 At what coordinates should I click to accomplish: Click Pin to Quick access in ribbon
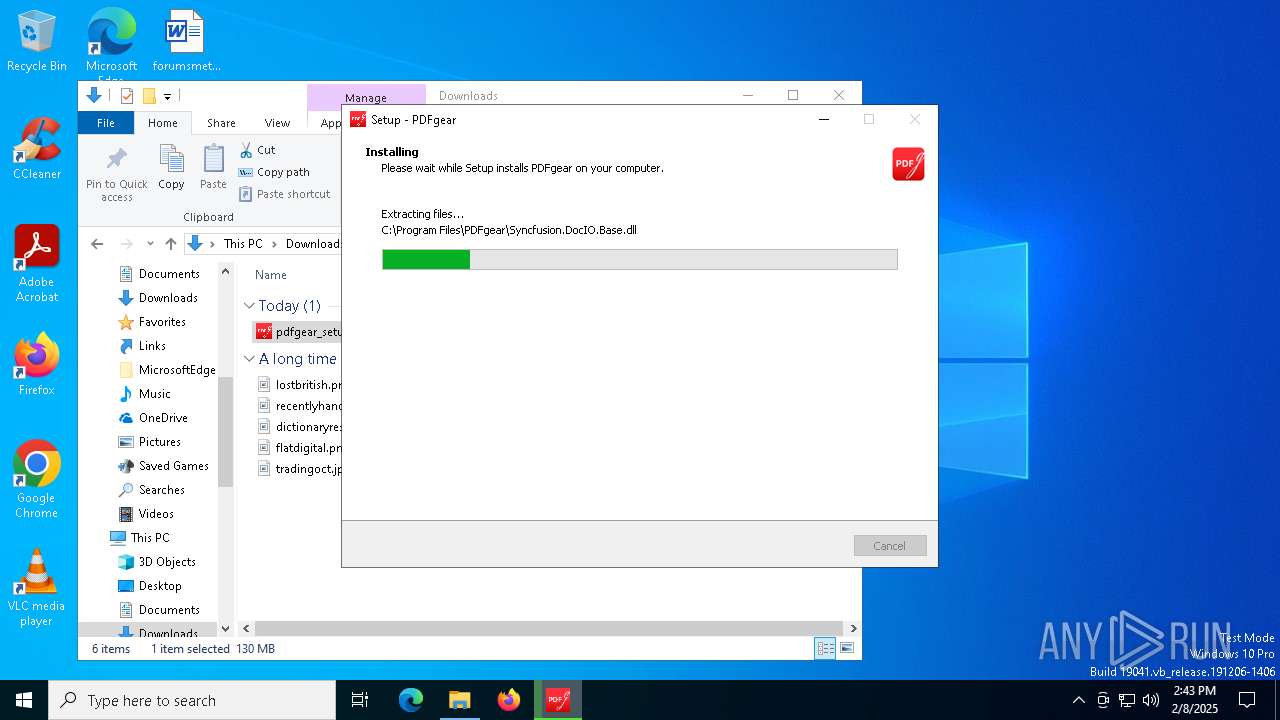(x=117, y=175)
